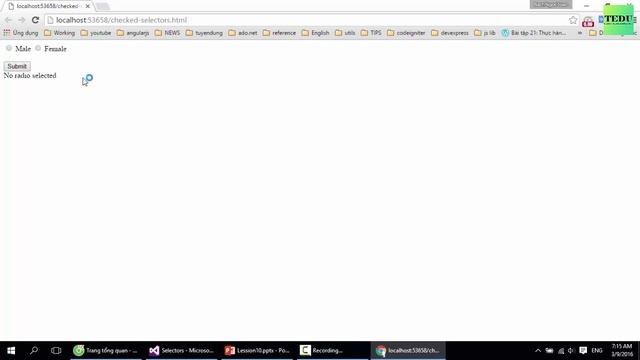Switch to Chrome localhost taskbar button
This screenshot has height=360, width=640.
point(408,350)
